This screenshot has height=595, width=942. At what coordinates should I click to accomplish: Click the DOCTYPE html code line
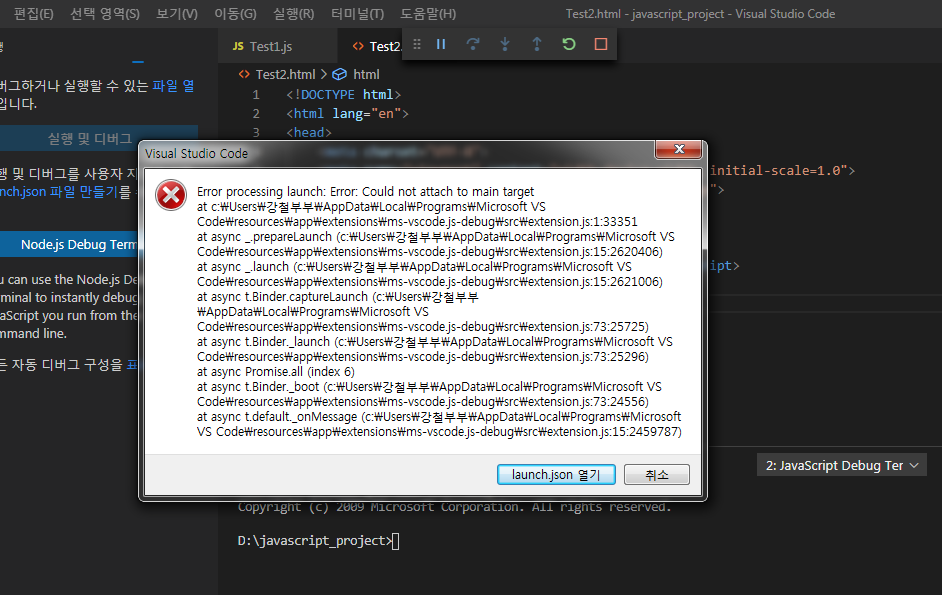pos(344,94)
